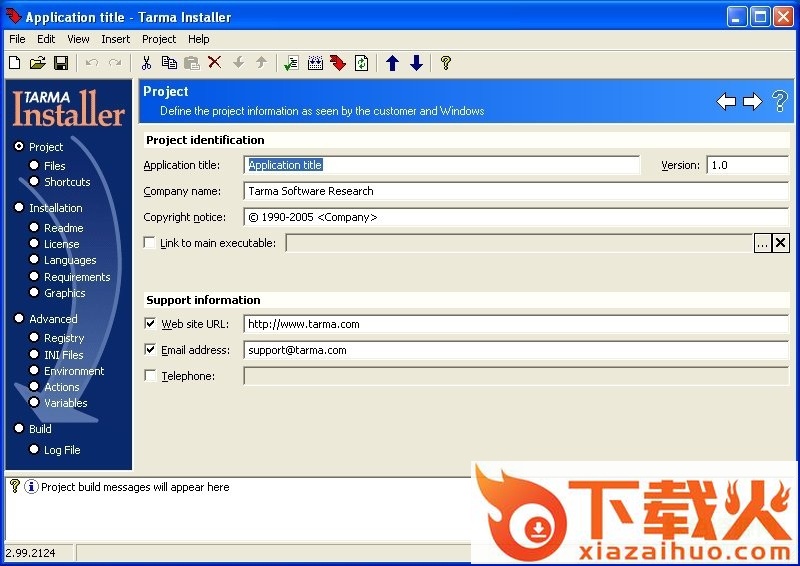Click the Company name input field
The image size is (800, 566).
(516, 191)
